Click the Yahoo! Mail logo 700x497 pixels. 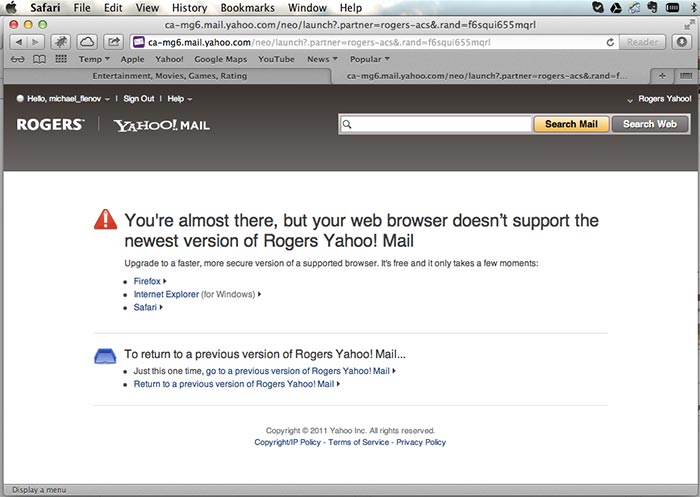point(162,125)
